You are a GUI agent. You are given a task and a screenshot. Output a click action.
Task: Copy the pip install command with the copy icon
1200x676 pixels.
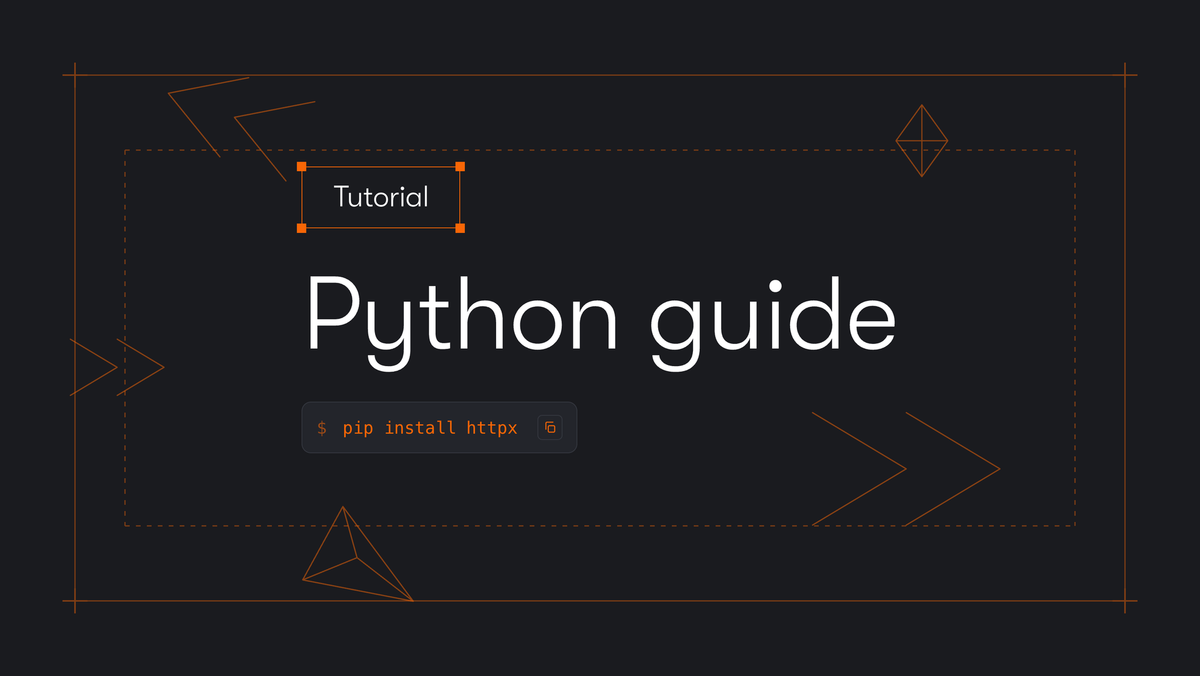tap(550, 428)
